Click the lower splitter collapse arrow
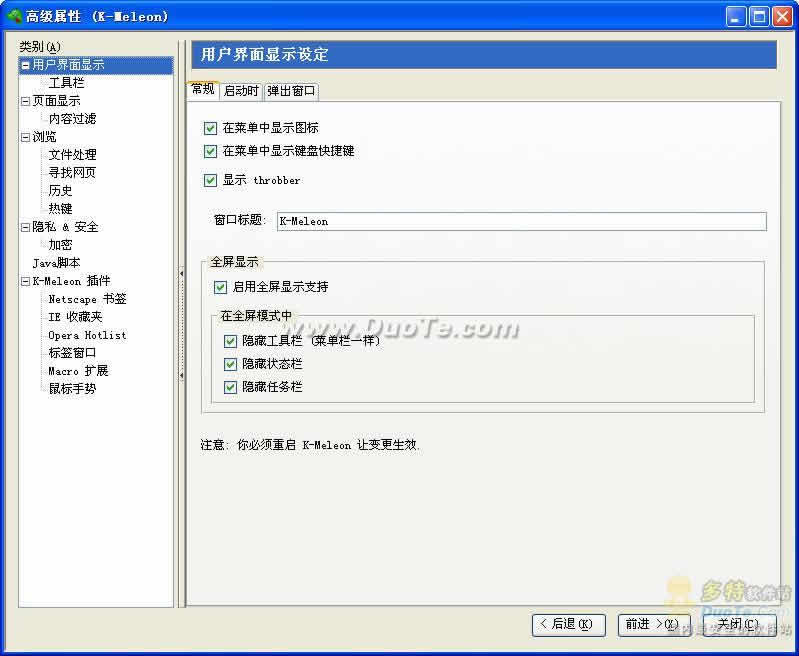 (181, 376)
